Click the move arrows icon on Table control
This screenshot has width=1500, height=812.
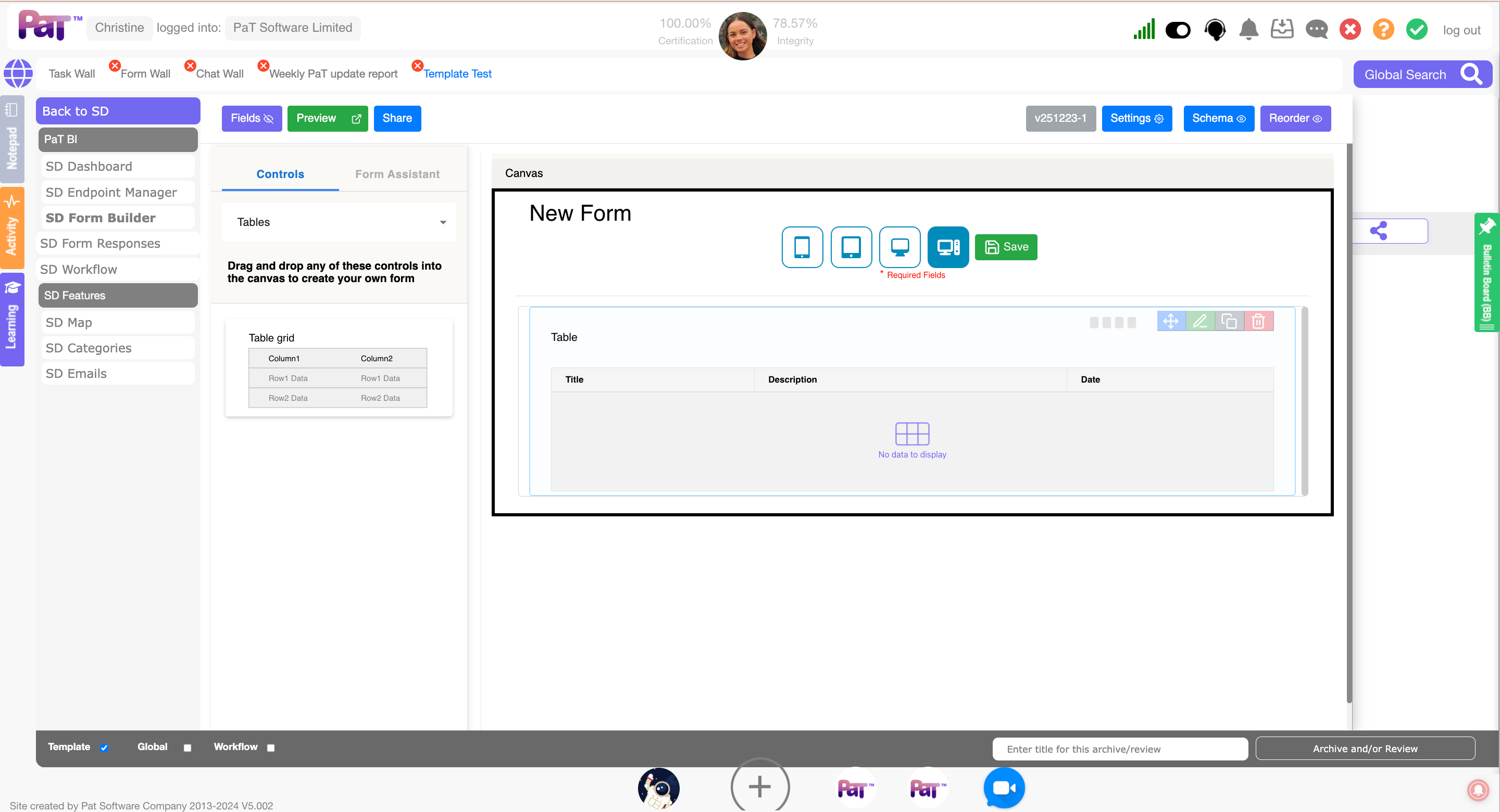click(1170, 321)
